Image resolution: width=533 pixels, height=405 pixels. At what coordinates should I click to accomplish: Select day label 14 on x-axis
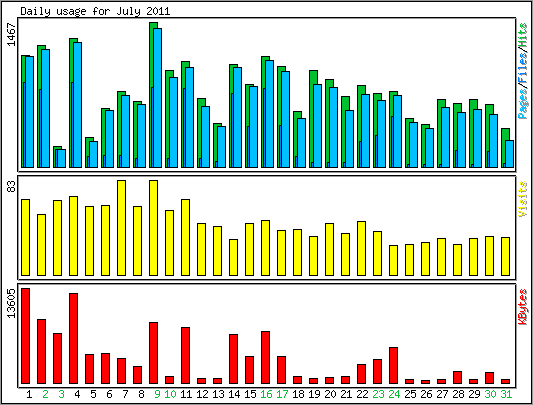[234, 394]
